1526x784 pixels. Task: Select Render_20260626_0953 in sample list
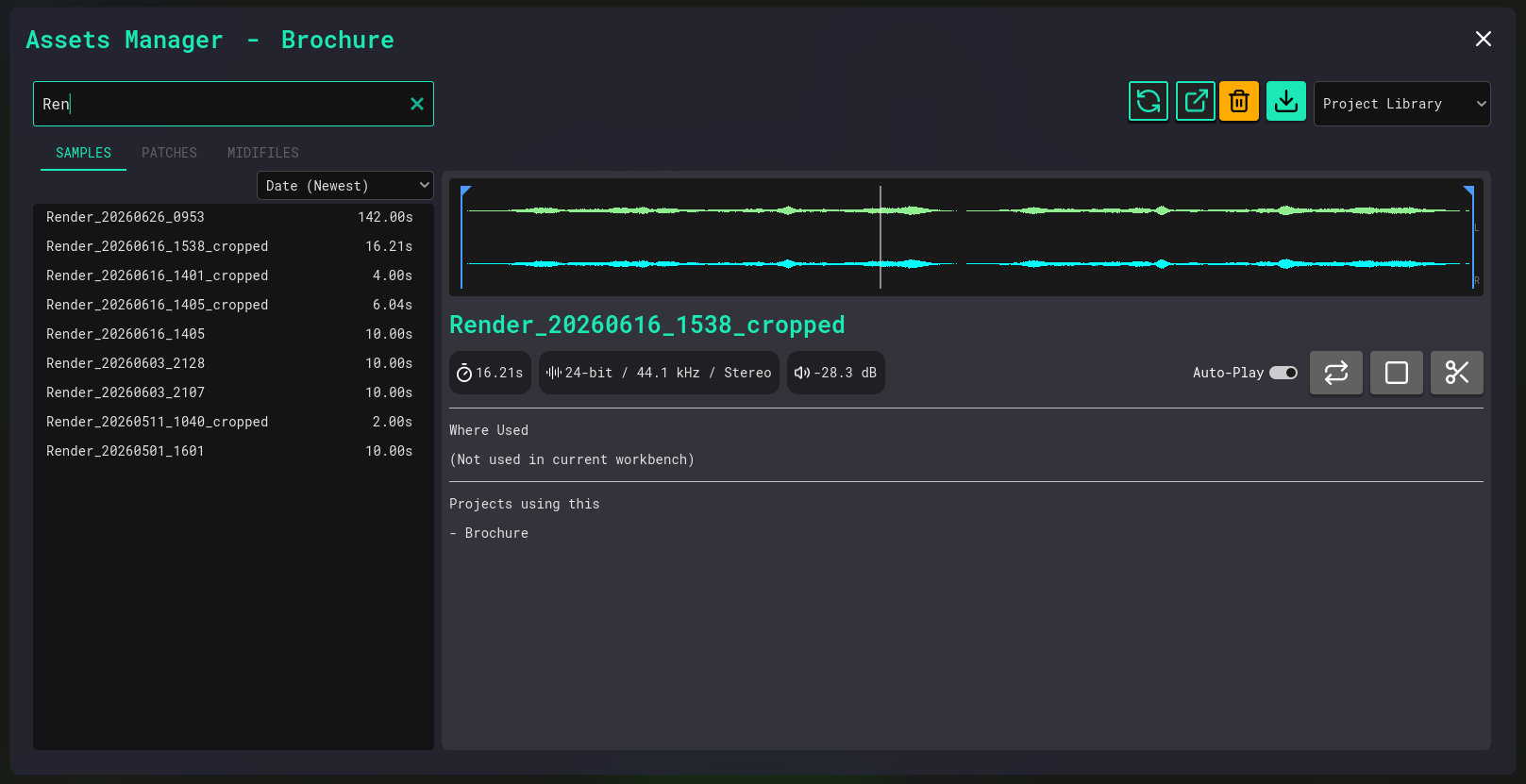(233, 217)
